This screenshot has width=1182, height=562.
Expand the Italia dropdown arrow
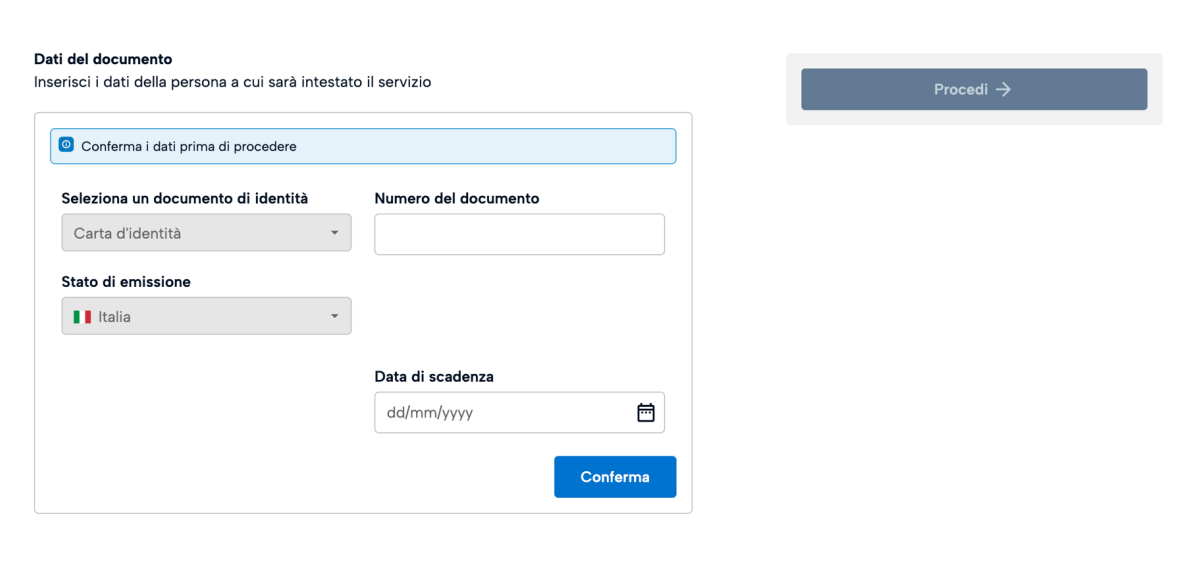(335, 317)
